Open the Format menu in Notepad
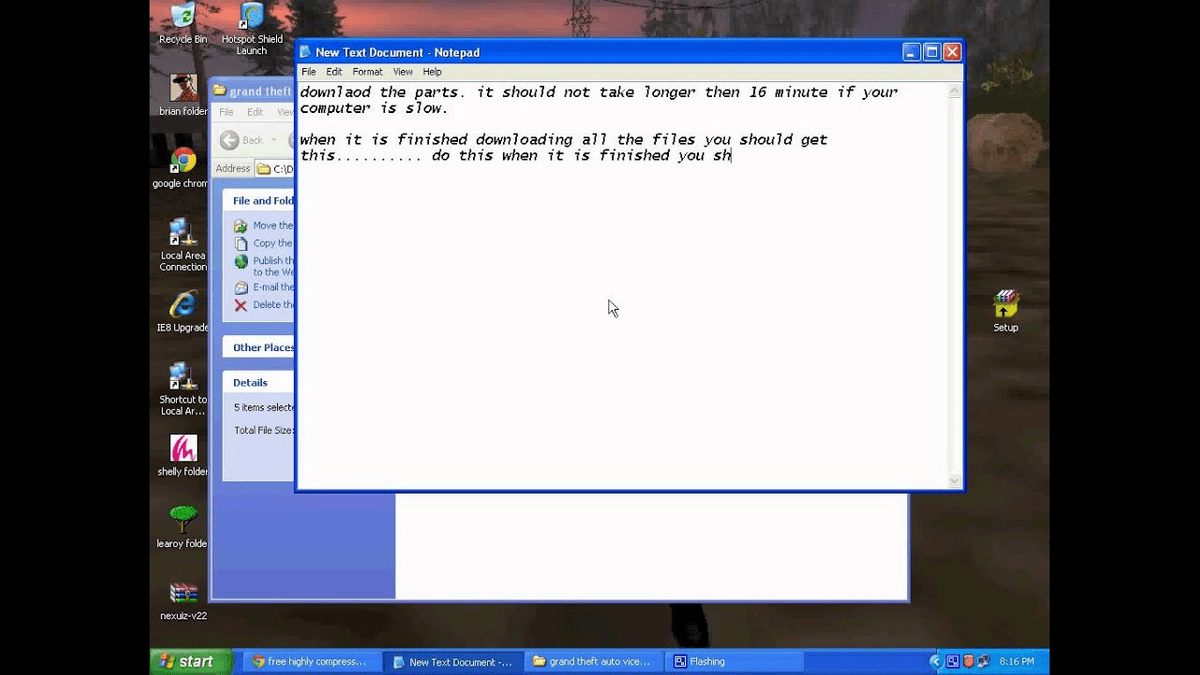The image size is (1200, 675). [x=367, y=71]
